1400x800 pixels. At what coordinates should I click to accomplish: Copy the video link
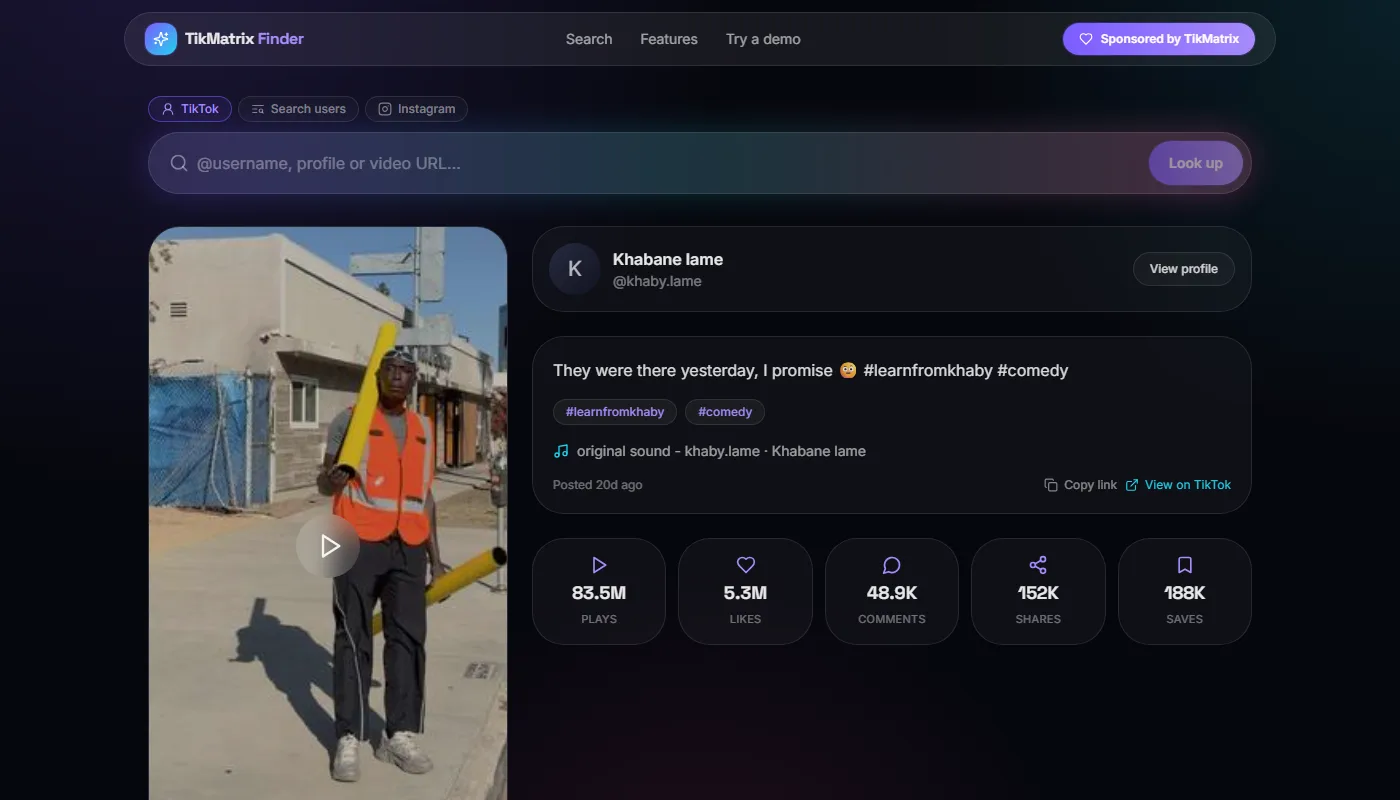1081,485
